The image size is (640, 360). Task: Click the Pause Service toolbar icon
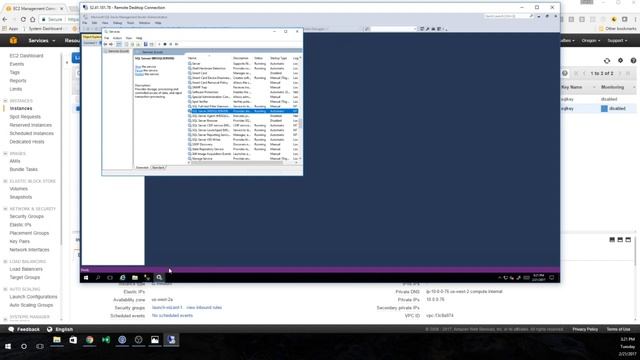click(x=171, y=44)
